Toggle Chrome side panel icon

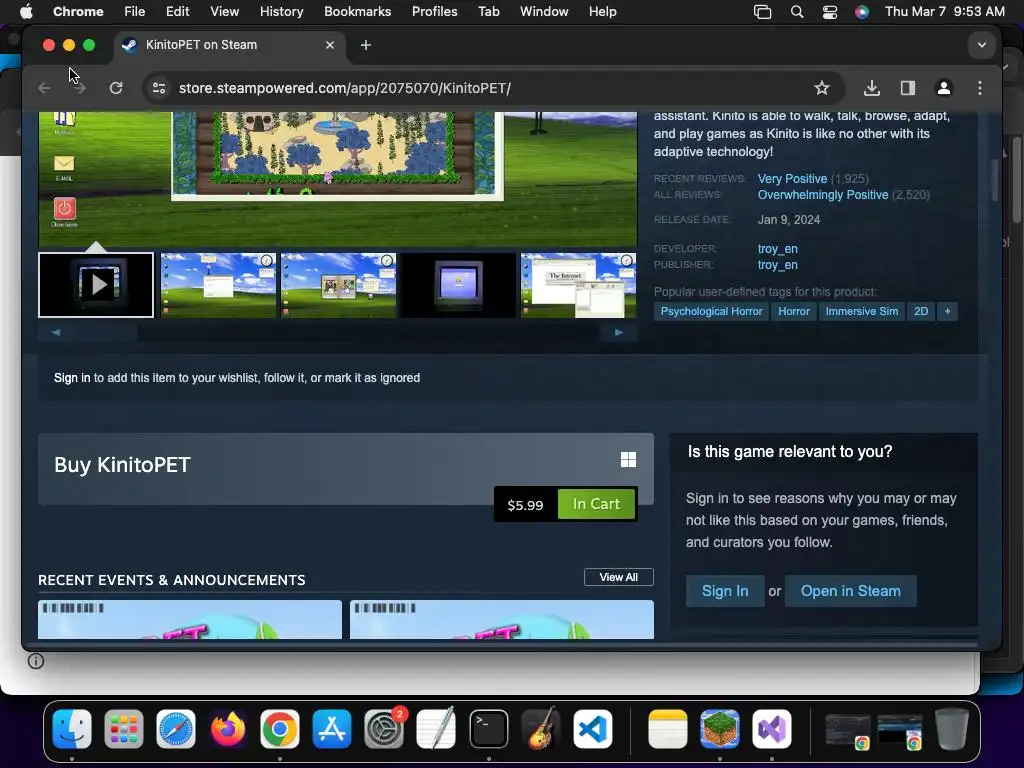908,88
